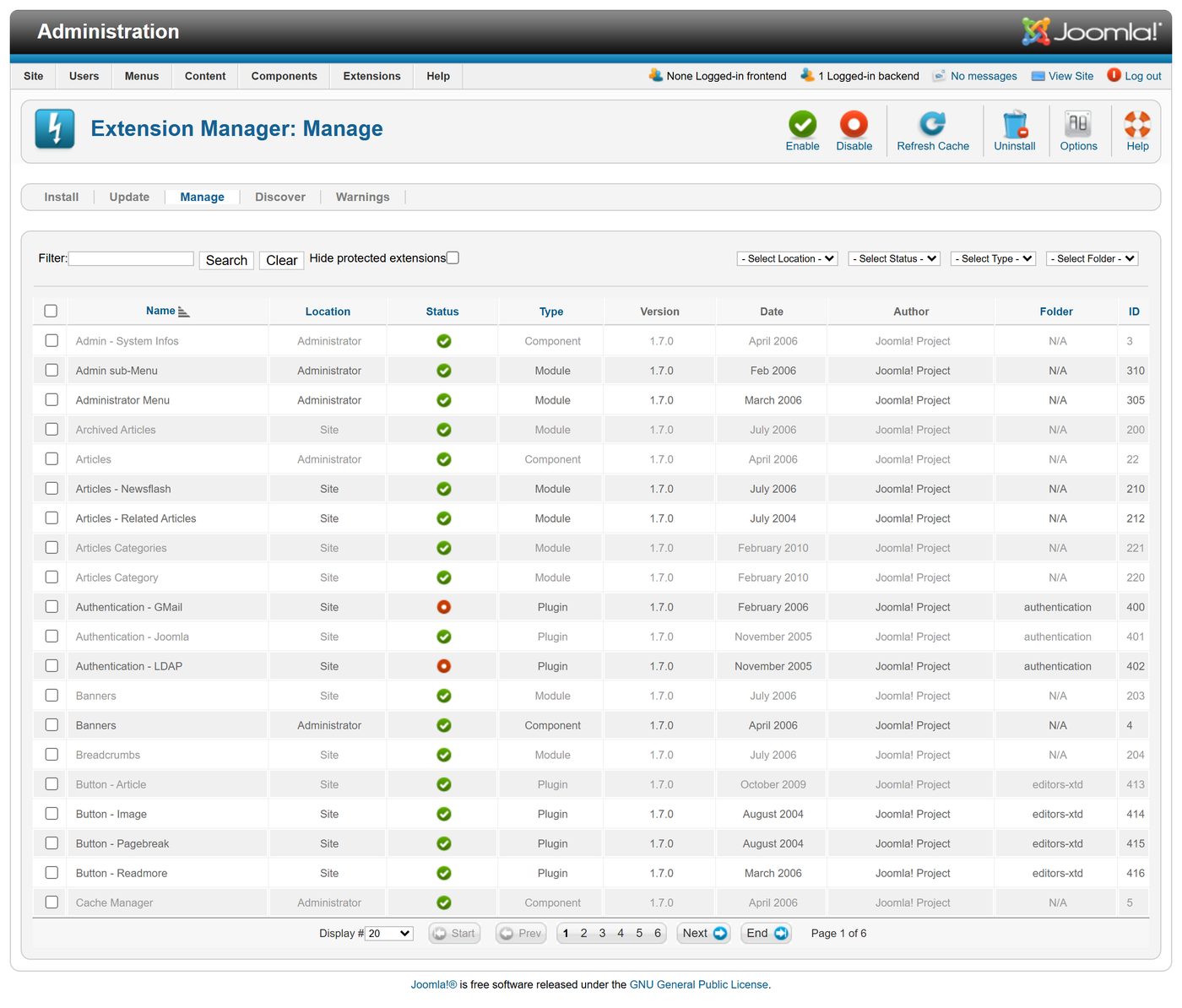This screenshot has height=1008, width=1182.
Task: Click the Search filter button
Action: (226, 260)
